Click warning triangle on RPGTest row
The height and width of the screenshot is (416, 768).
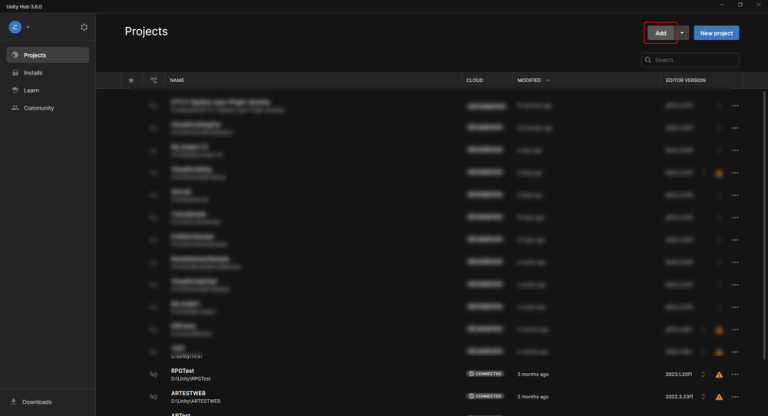(x=719, y=375)
